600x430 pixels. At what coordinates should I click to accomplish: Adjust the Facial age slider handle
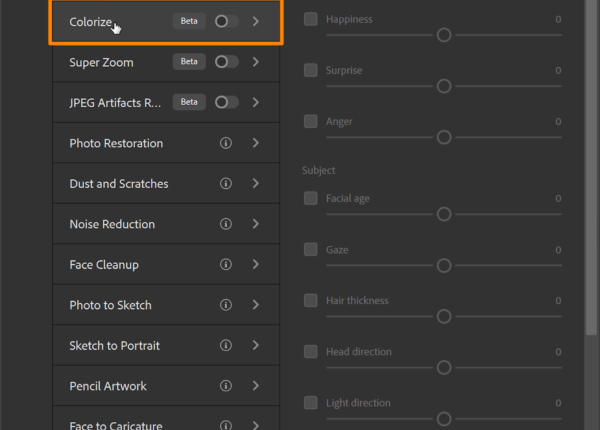click(444, 214)
